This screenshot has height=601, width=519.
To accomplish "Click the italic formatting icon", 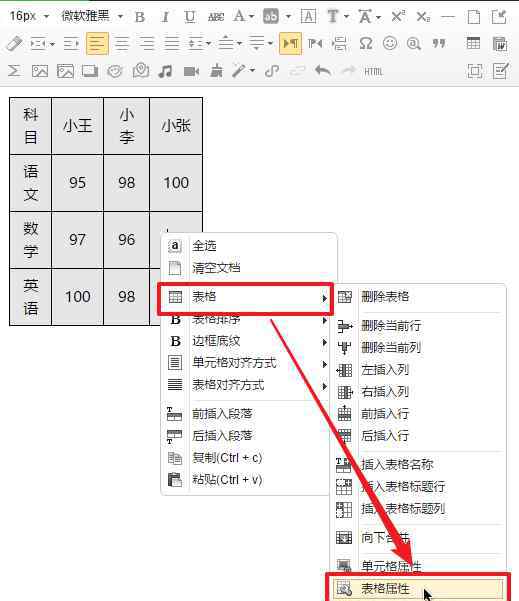I will coord(165,17).
